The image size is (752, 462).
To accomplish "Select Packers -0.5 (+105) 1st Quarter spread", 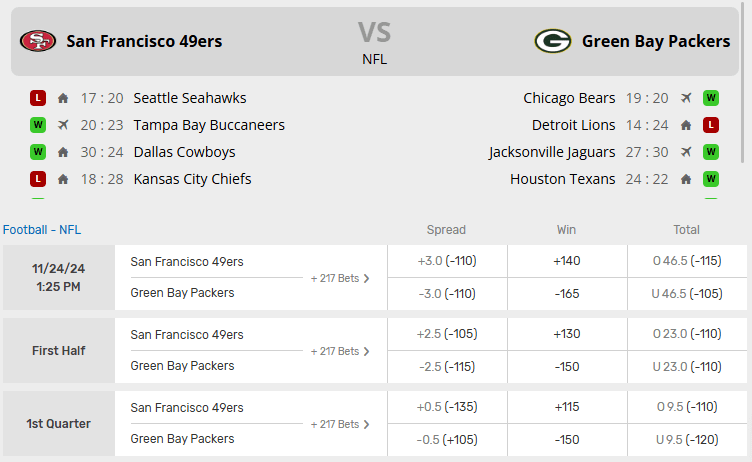I will pyautogui.click(x=446, y=440).
